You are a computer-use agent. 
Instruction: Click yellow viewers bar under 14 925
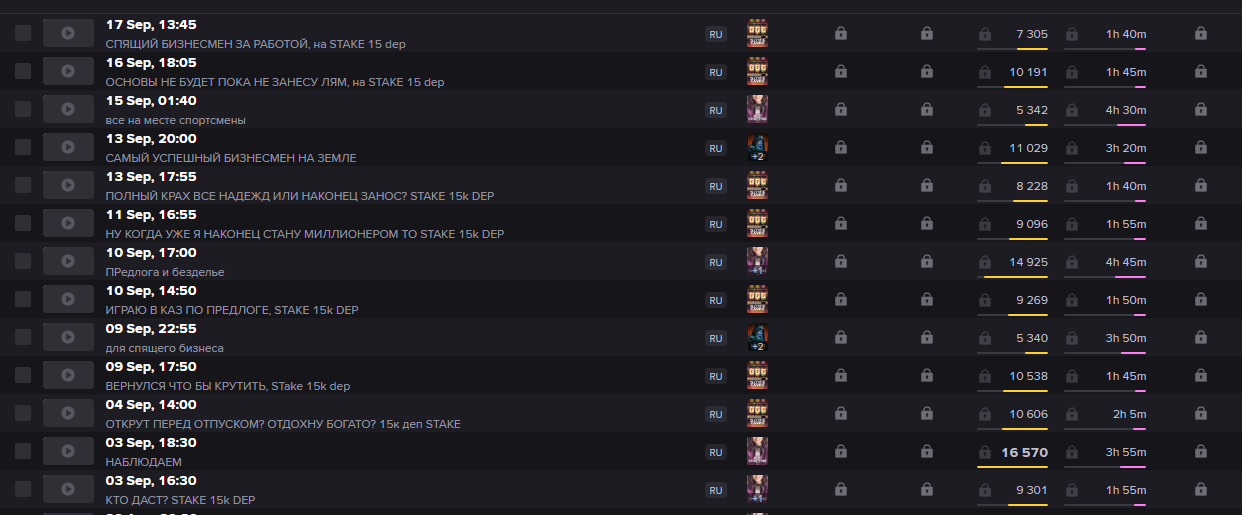1016,276
